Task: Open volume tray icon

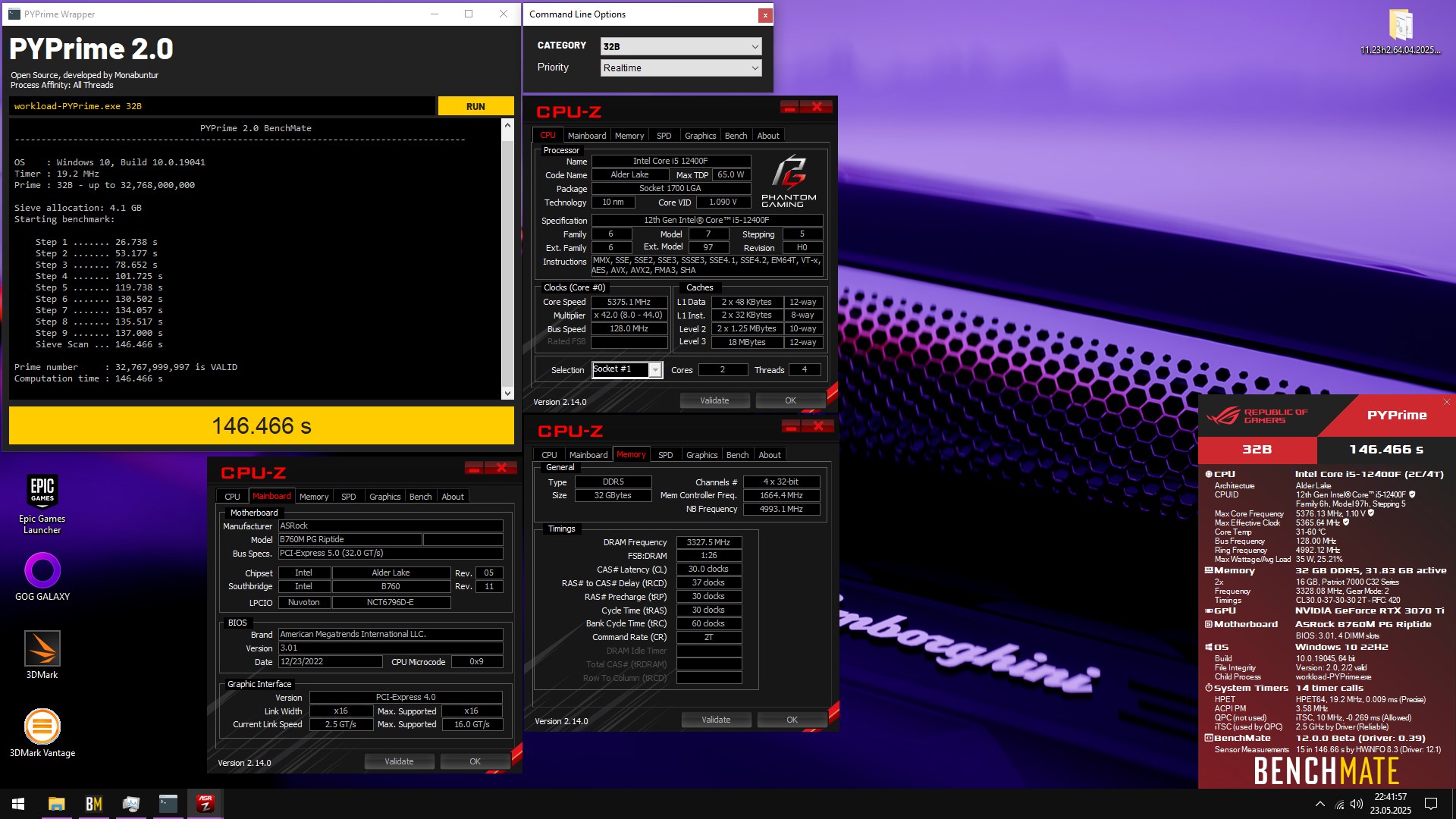Action: pos(1357,804)
